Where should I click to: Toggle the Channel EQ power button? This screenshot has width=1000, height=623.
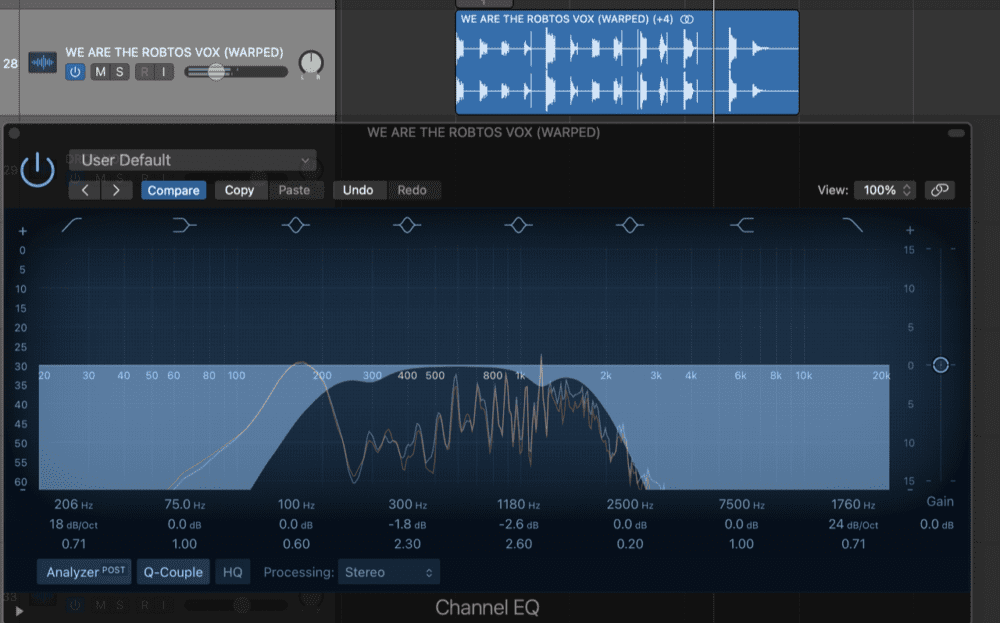[37, 169]
